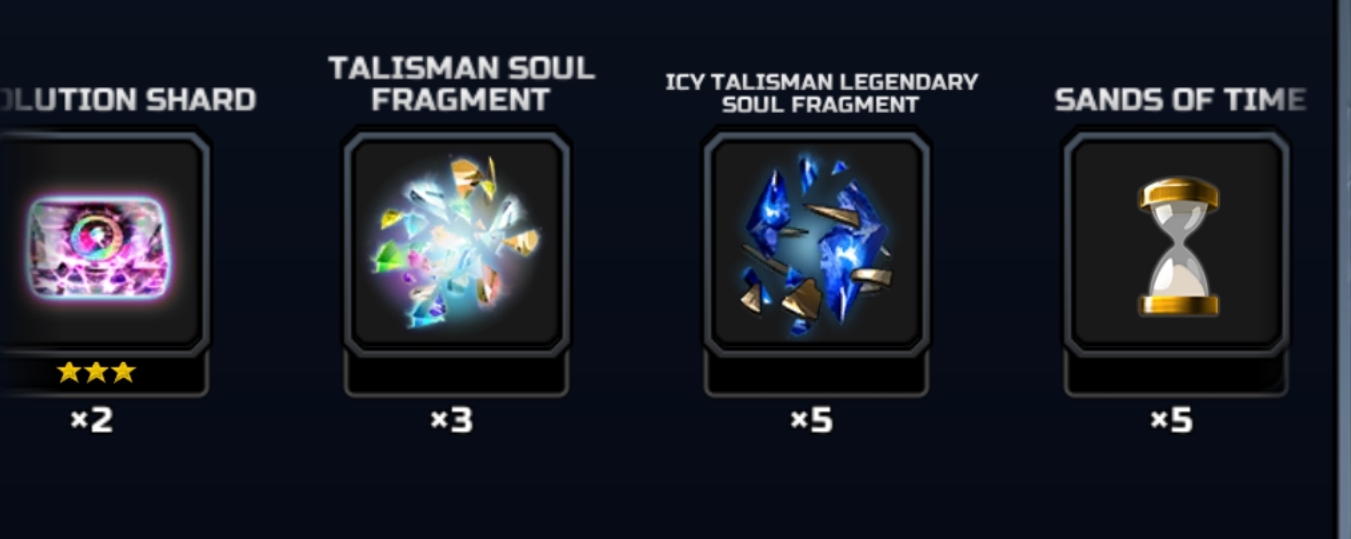The height and width of the screenshot is (539, 1351).
Task: Click the x5 quantity under Icy Talisman fragment
Action: [812, 420]
